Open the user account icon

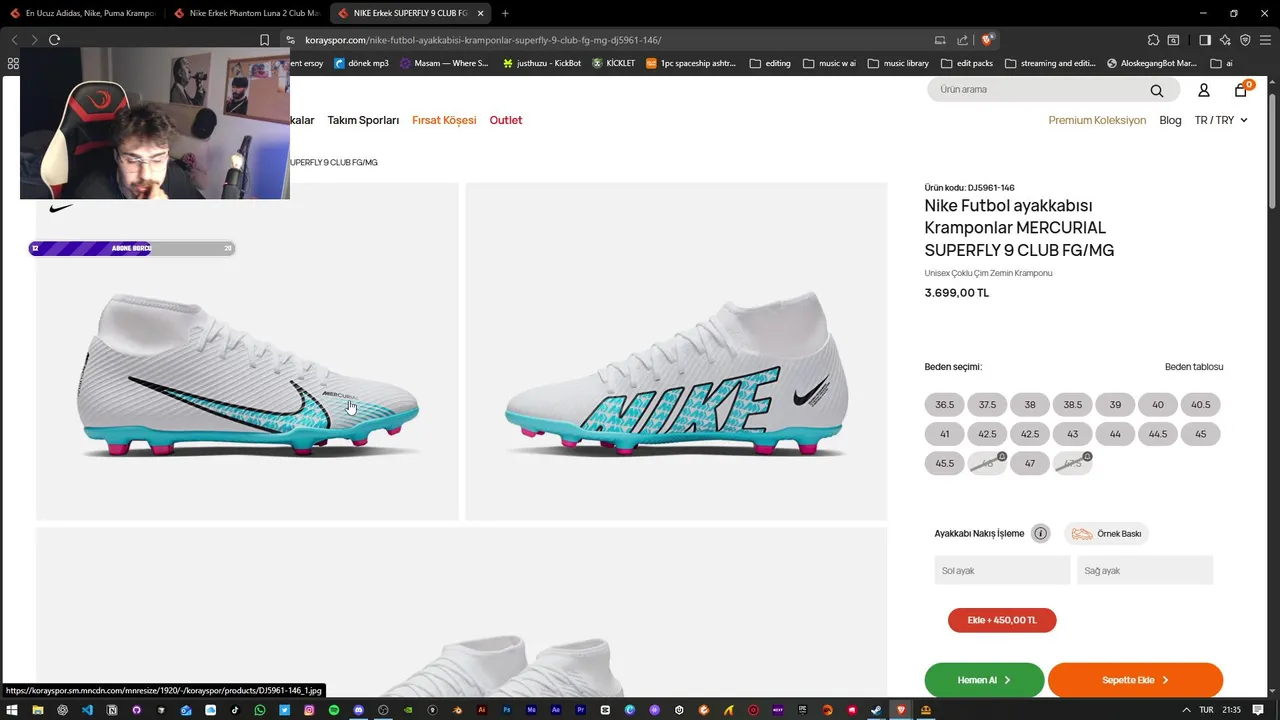(1204, 90)
